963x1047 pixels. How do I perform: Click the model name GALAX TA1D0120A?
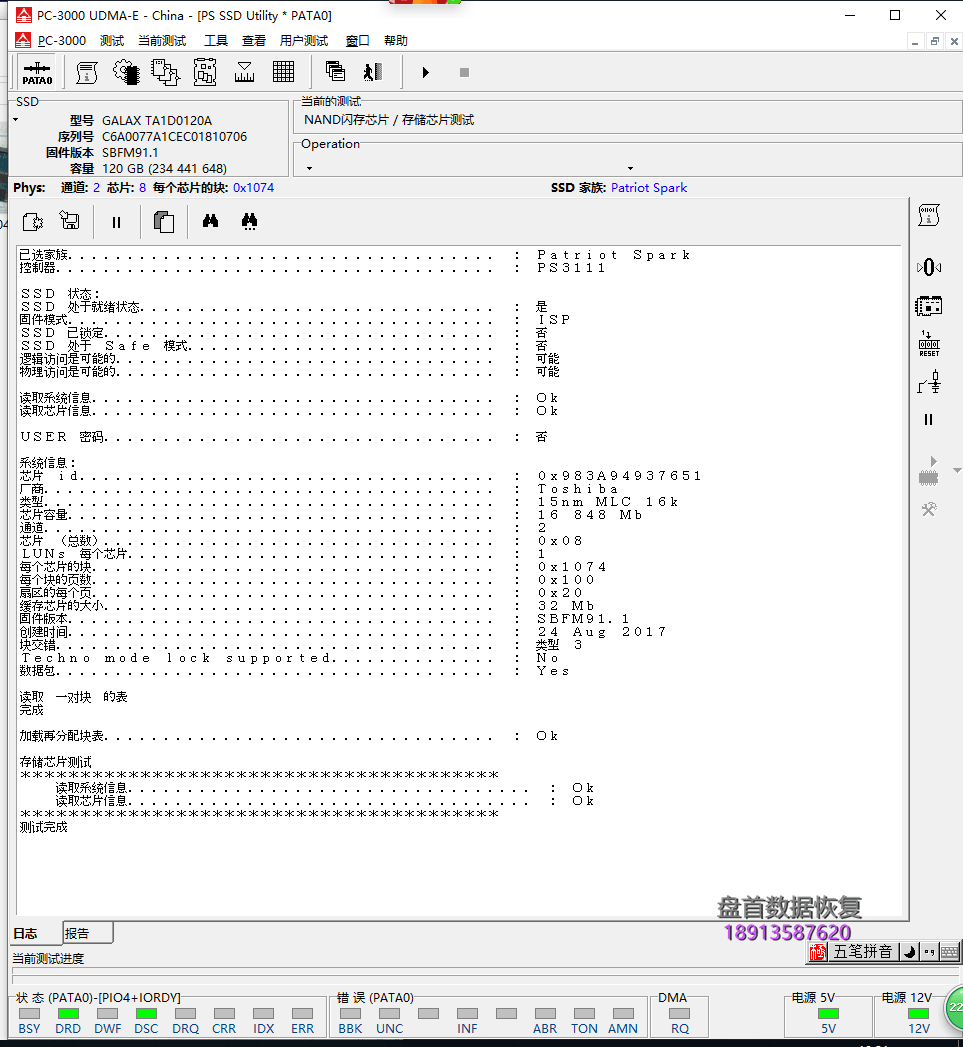click(x=157, y=121)
